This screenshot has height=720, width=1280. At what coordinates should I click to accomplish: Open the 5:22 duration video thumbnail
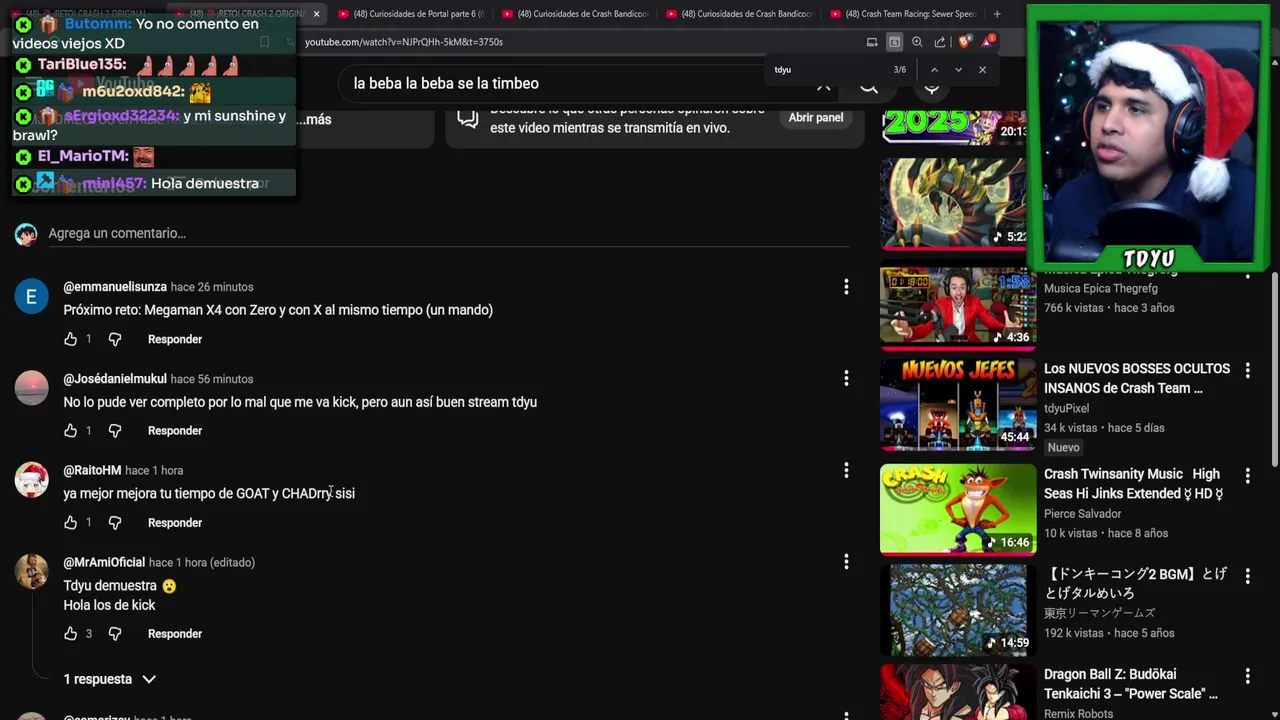click(953, 203)
